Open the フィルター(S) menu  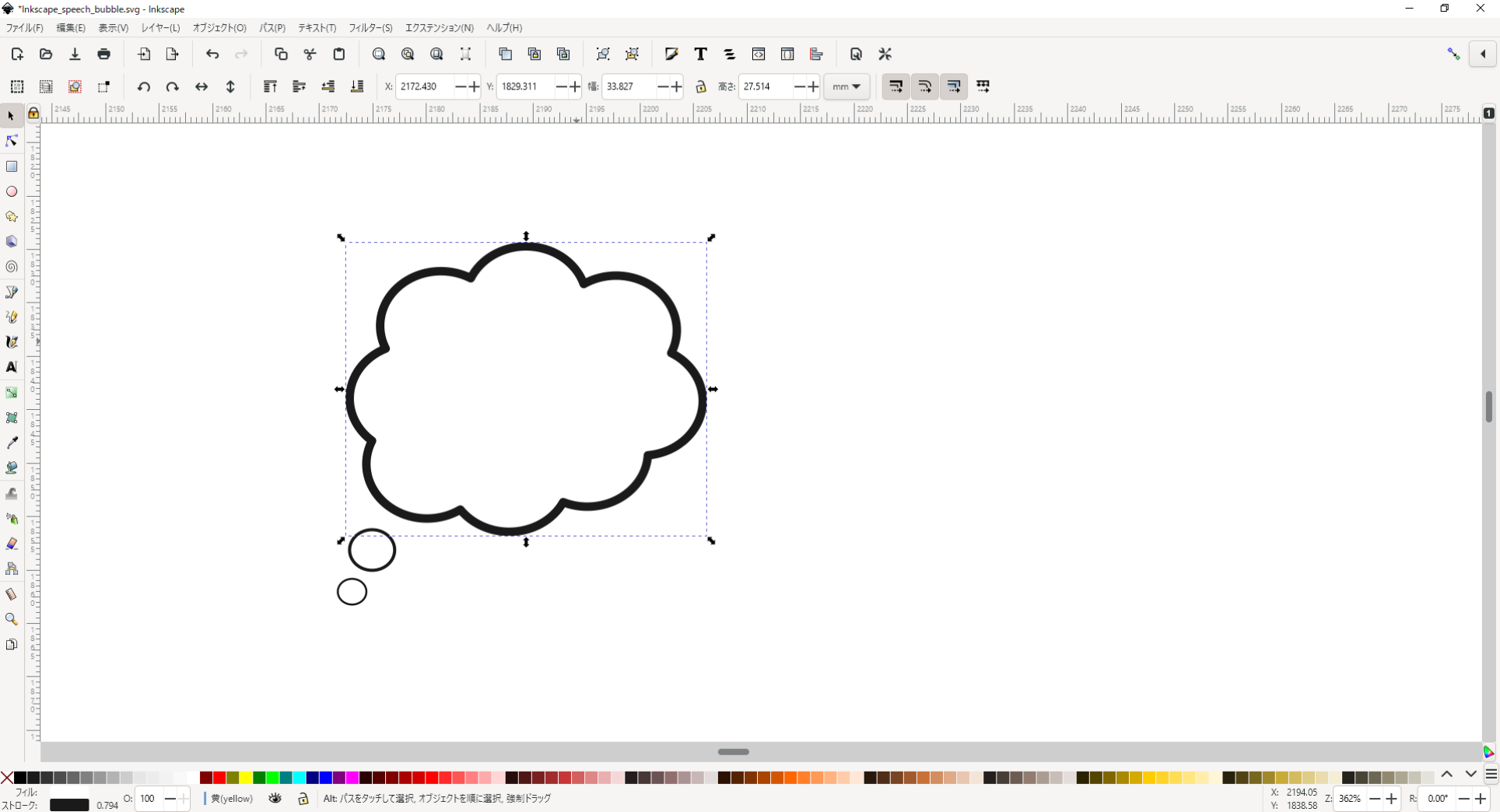[370, 27]
